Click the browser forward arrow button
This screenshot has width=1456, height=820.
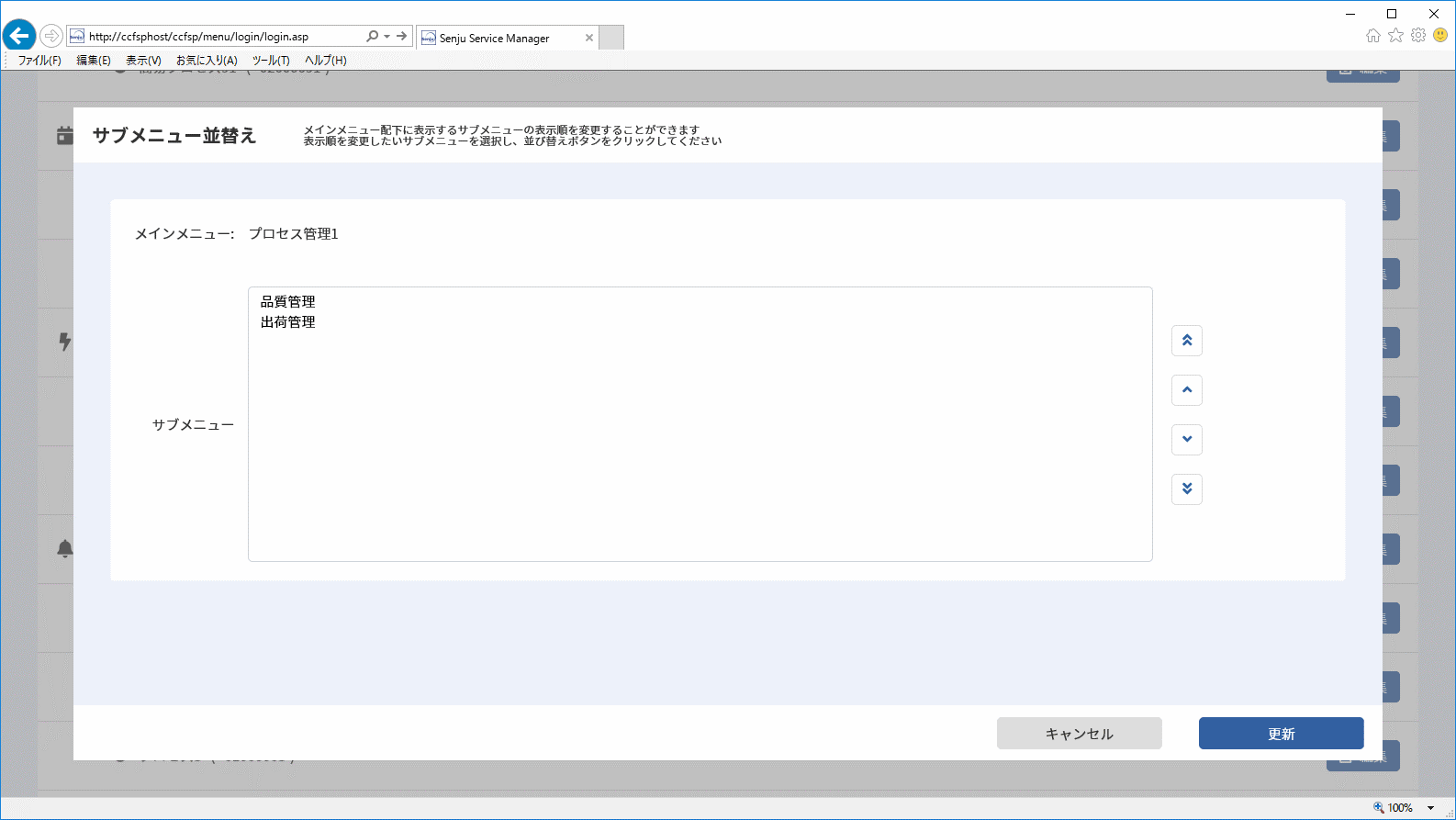click(51, 36)
